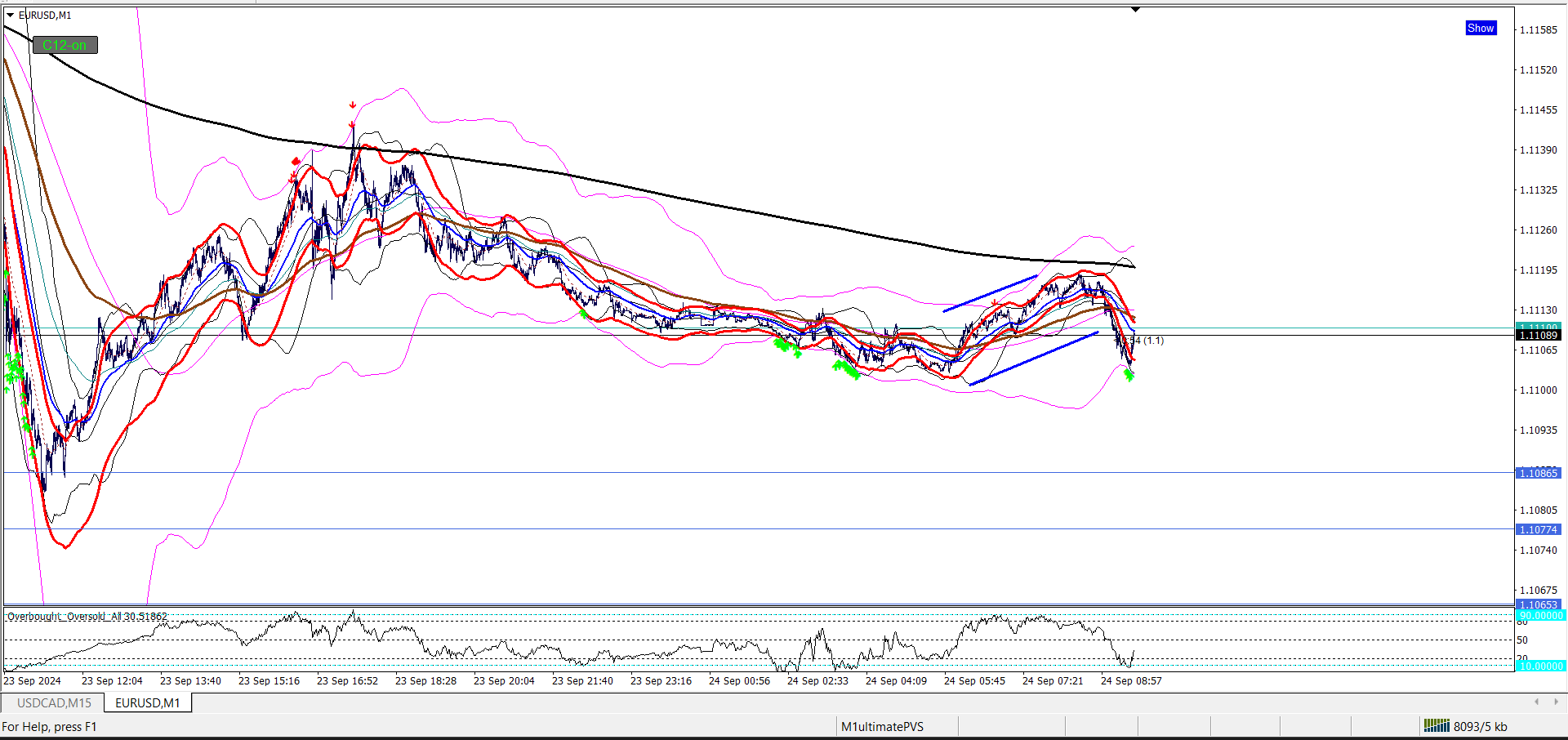Toggle the C12-on indicator button
This screenshot has width=1568, height=740.
coord(65,45)
